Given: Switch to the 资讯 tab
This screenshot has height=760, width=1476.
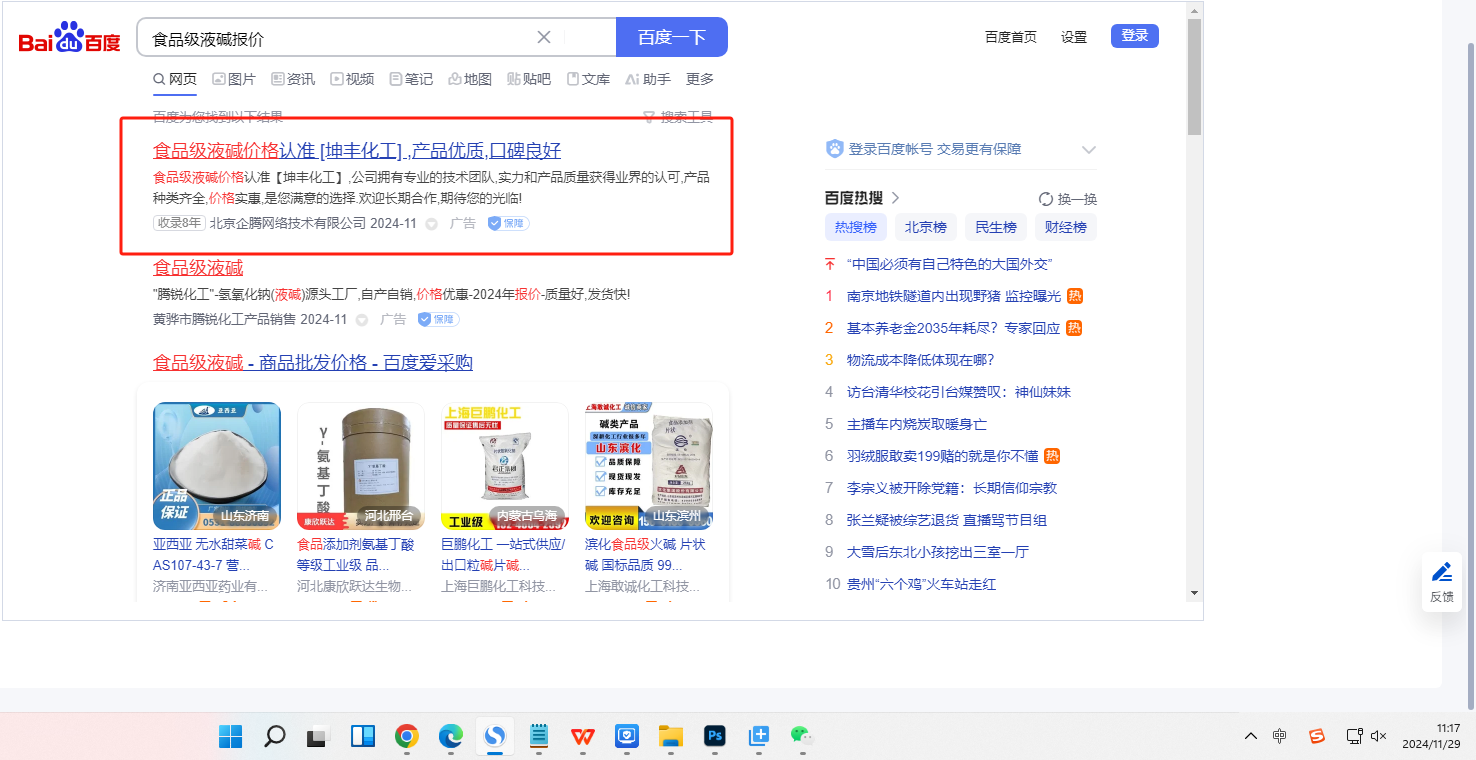Looking at the screenshot, I should point(293,79).
